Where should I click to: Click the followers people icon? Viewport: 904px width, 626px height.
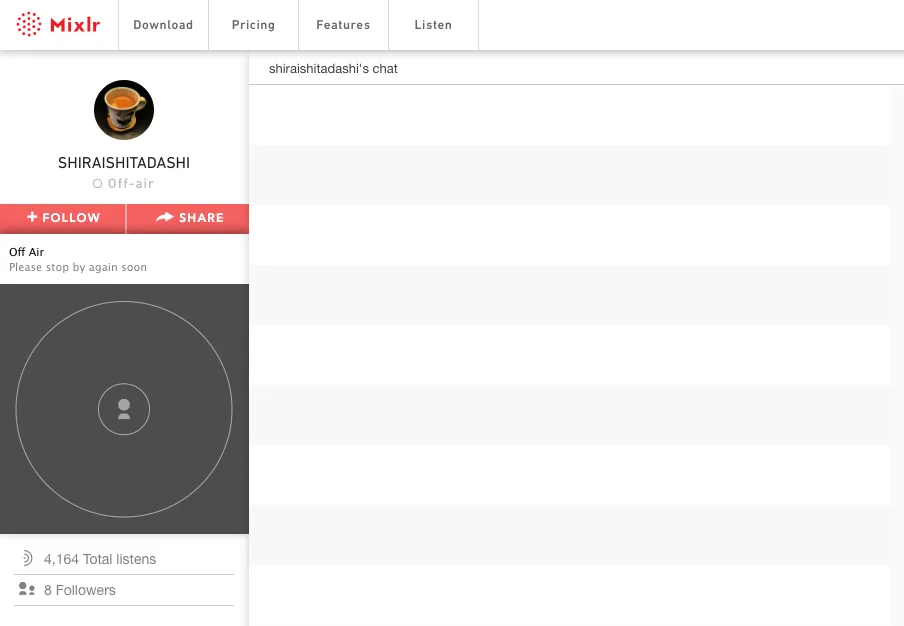coord(27,590)
